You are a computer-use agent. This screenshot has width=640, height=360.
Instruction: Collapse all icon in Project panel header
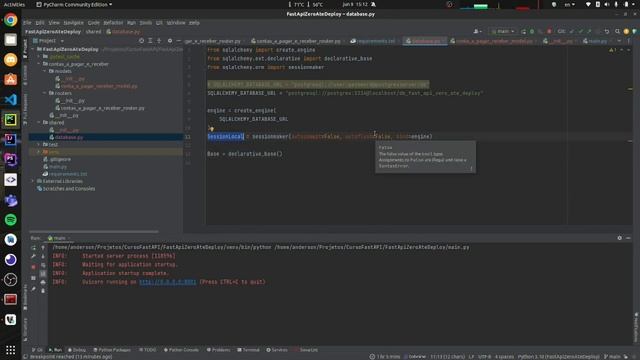tap(159, 41)
